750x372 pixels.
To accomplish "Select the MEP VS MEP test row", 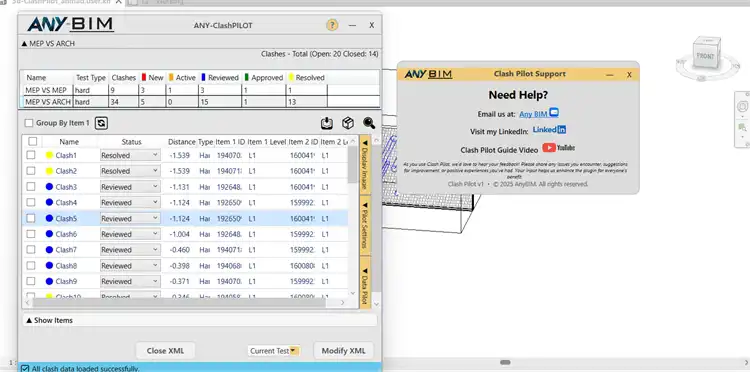I will (200, 90).
